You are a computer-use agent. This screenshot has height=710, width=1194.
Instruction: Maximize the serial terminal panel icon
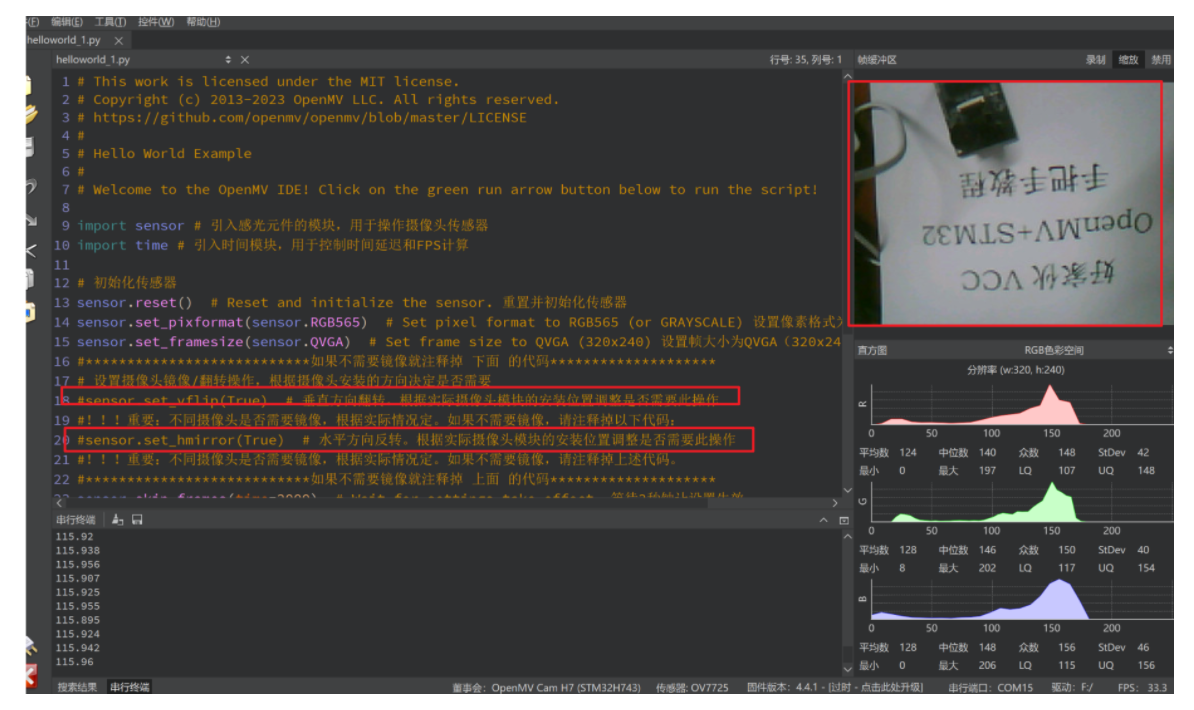[844, 520]
